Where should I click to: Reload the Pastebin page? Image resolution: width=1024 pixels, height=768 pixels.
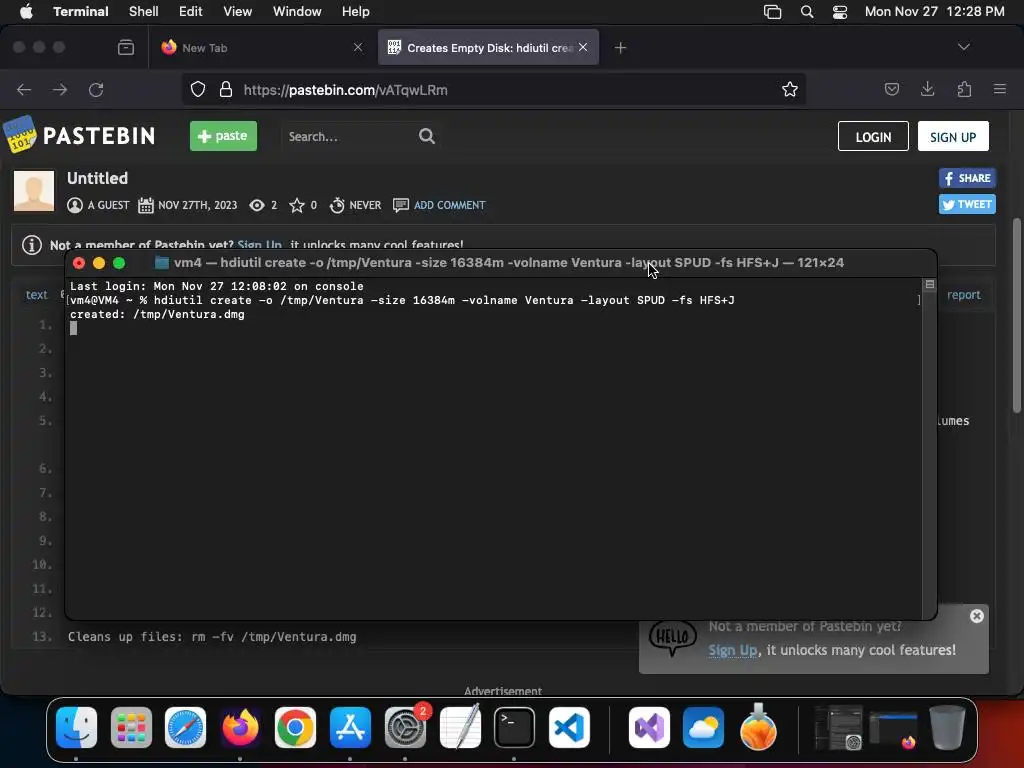pyautogui.click(x=96, y=89)
